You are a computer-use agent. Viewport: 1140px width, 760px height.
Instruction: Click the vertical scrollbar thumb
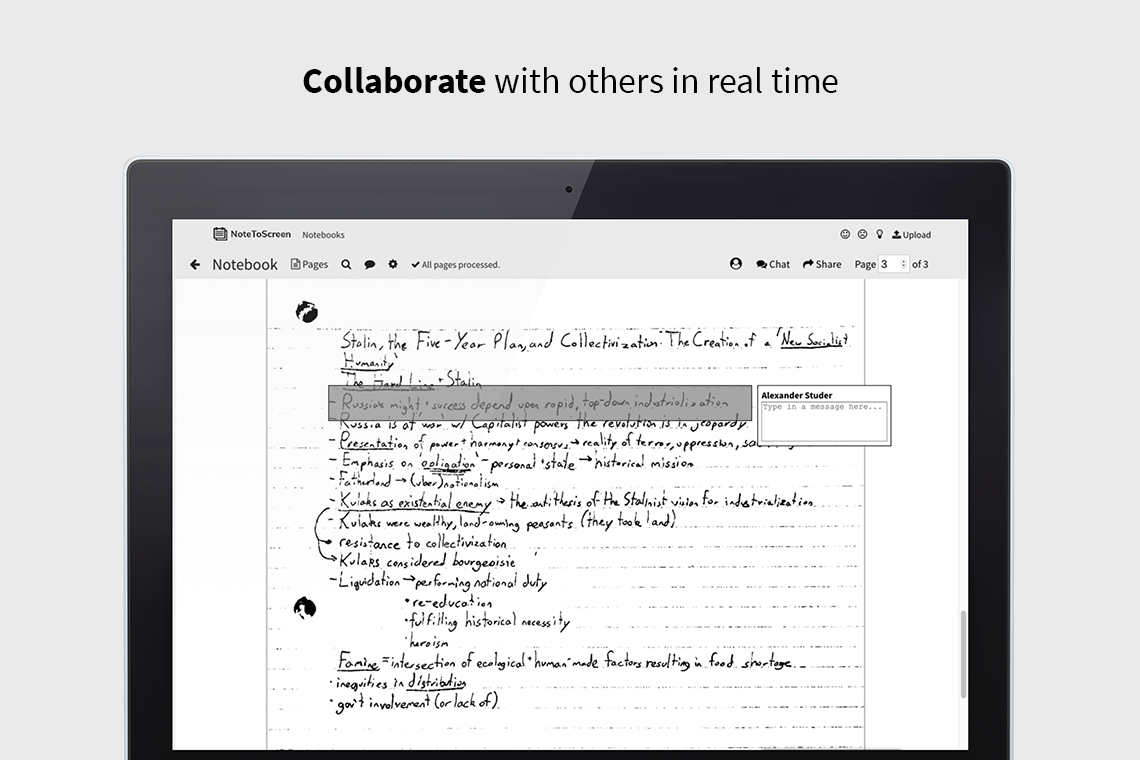tap(964, 654)
